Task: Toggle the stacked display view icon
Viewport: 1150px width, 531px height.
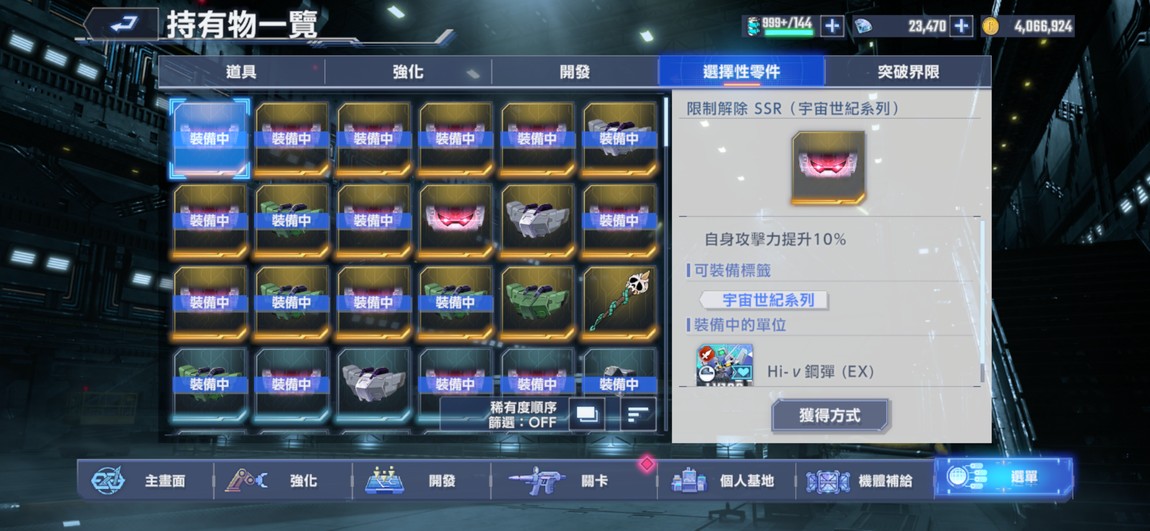Action: tap(587, 414)
